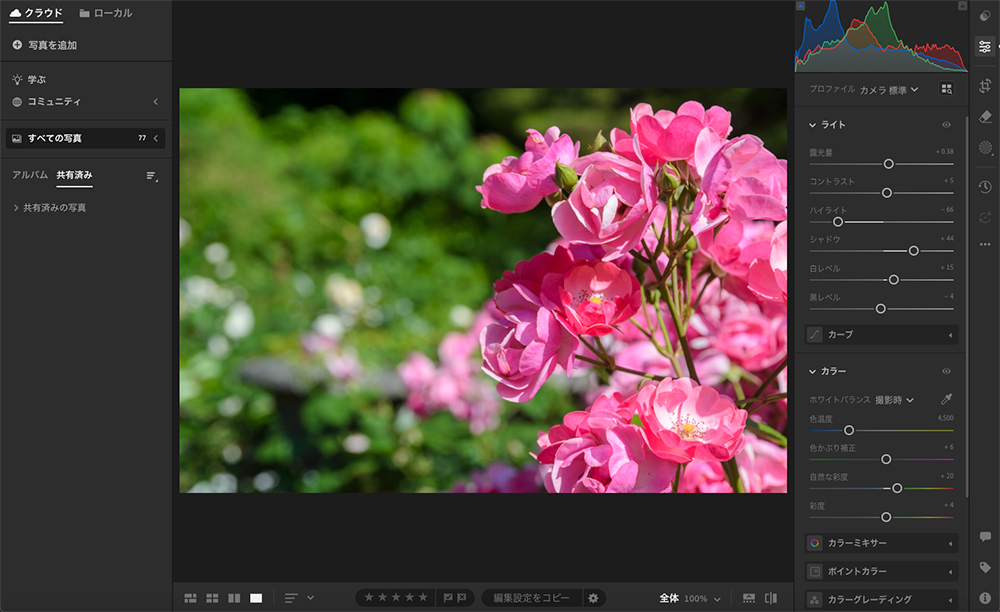The image size is (1000, 612).
Task: Open the Versions history icon
Action: (x=985, y=186)
